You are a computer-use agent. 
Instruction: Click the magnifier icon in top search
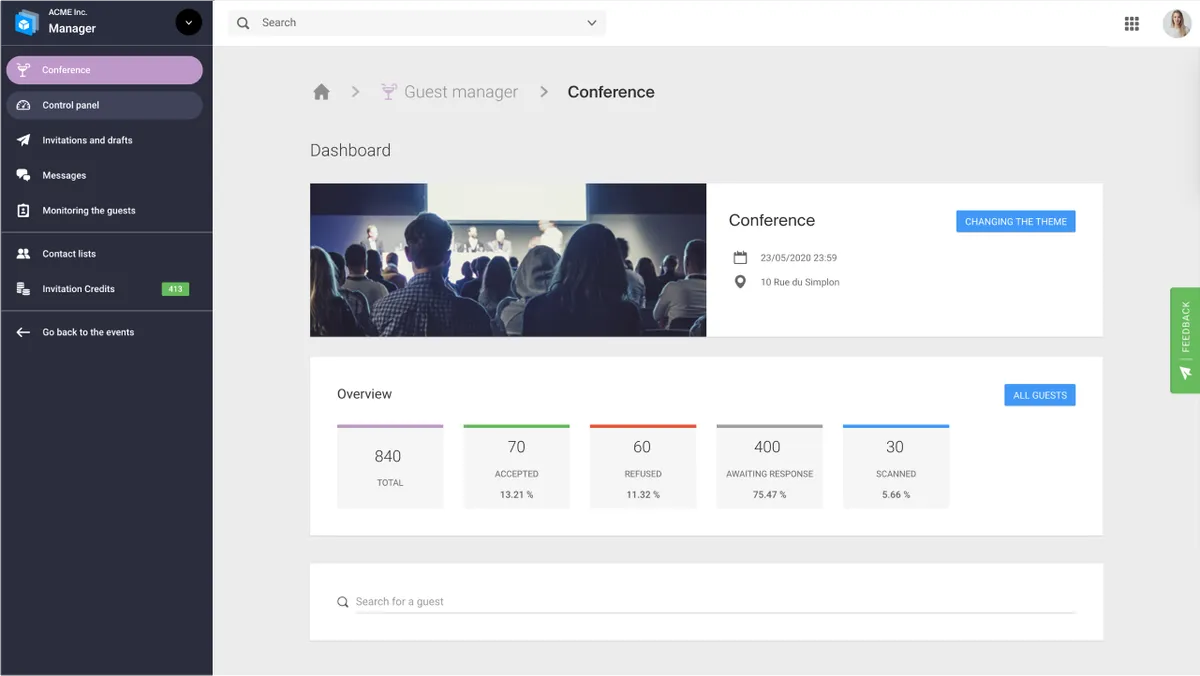[x=243, y=23]
